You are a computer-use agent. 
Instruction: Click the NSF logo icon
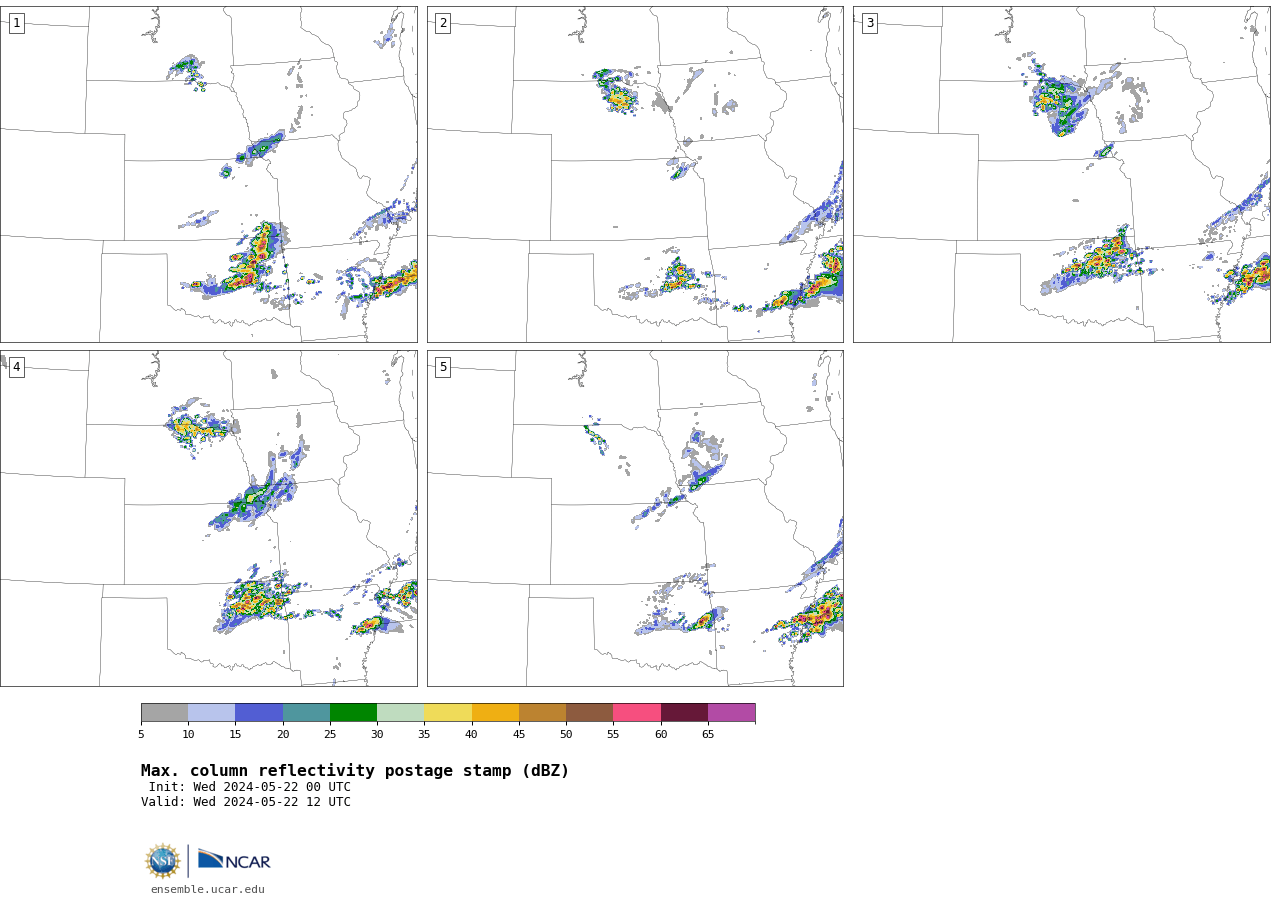click(163, 861)
